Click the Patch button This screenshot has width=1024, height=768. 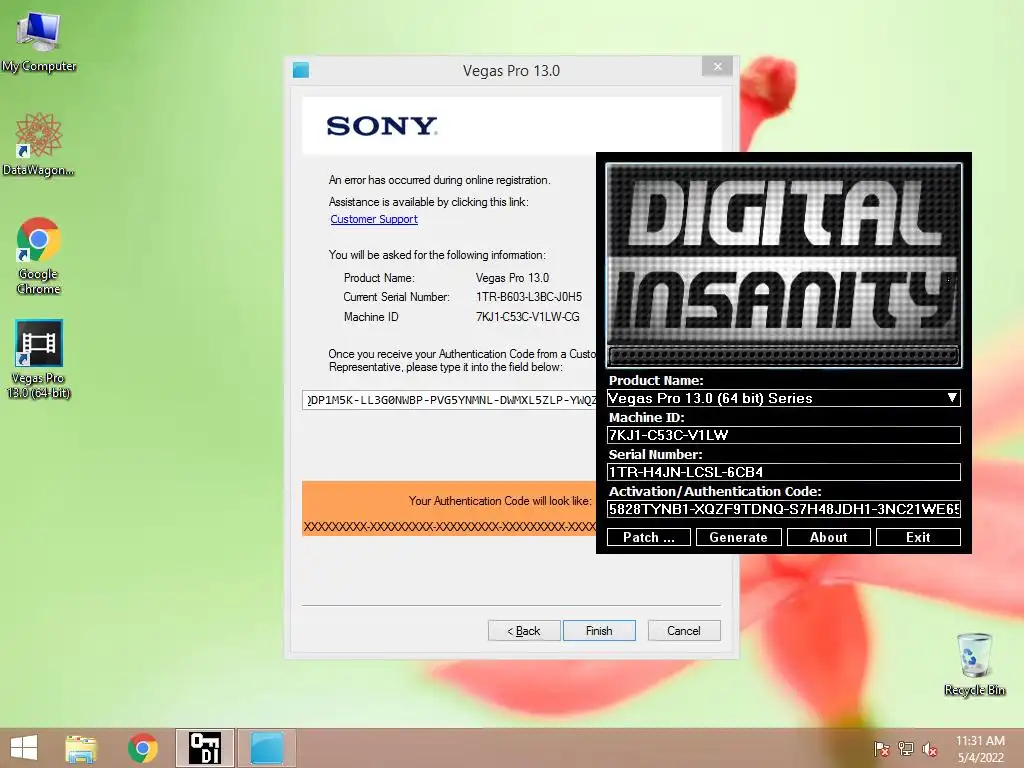pyautogui.click(x=648, y=537)
